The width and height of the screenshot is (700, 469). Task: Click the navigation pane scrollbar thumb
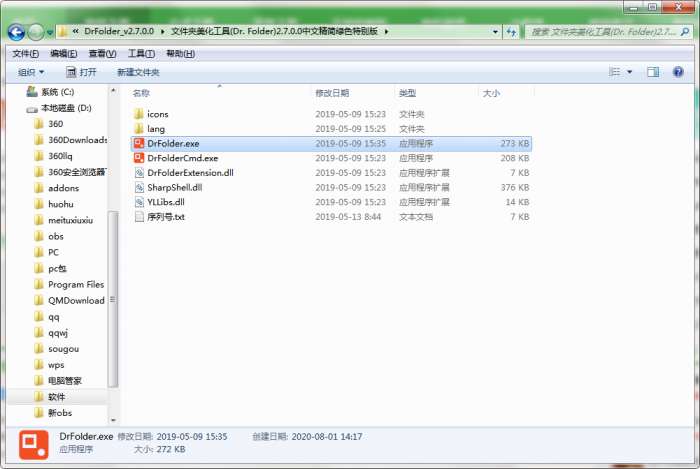(x=113, y=299)
